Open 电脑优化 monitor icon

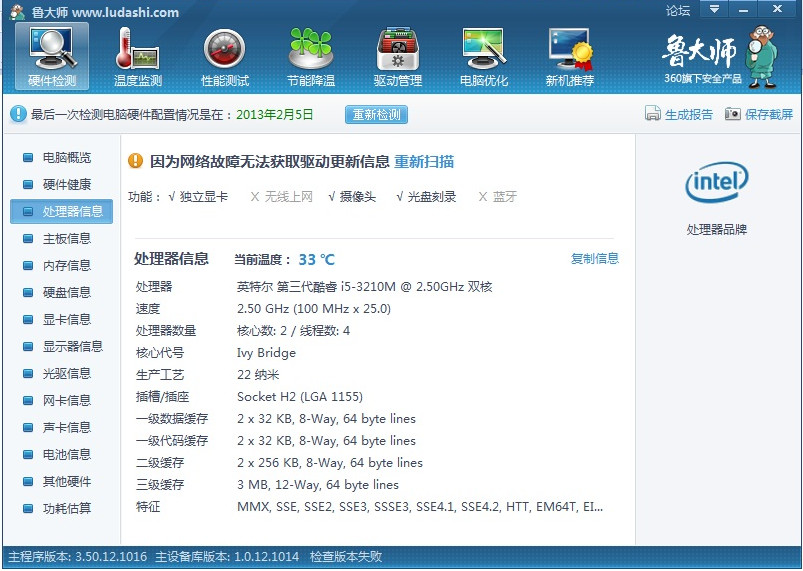pyautogui.click(x=484, y=56)
